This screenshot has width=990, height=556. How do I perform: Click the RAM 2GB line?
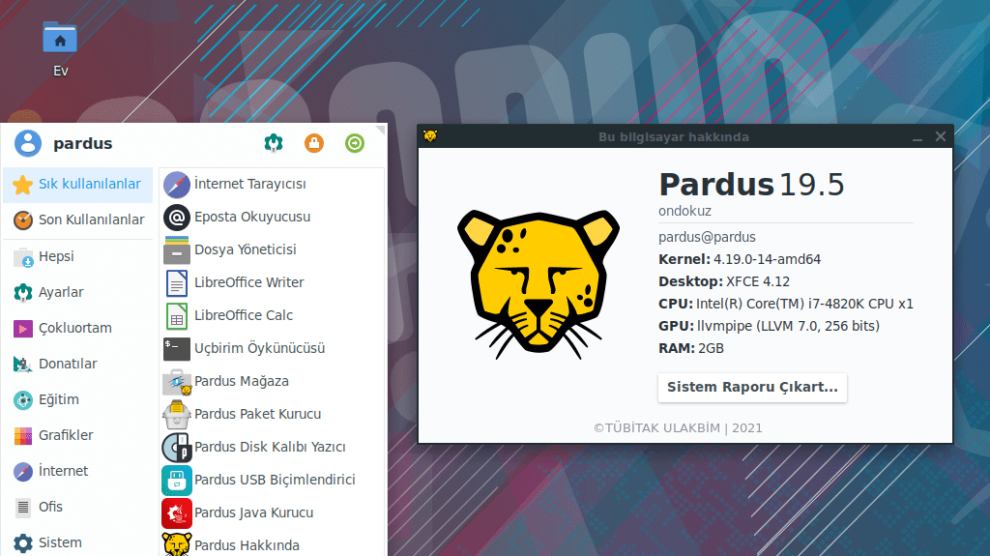691,348
